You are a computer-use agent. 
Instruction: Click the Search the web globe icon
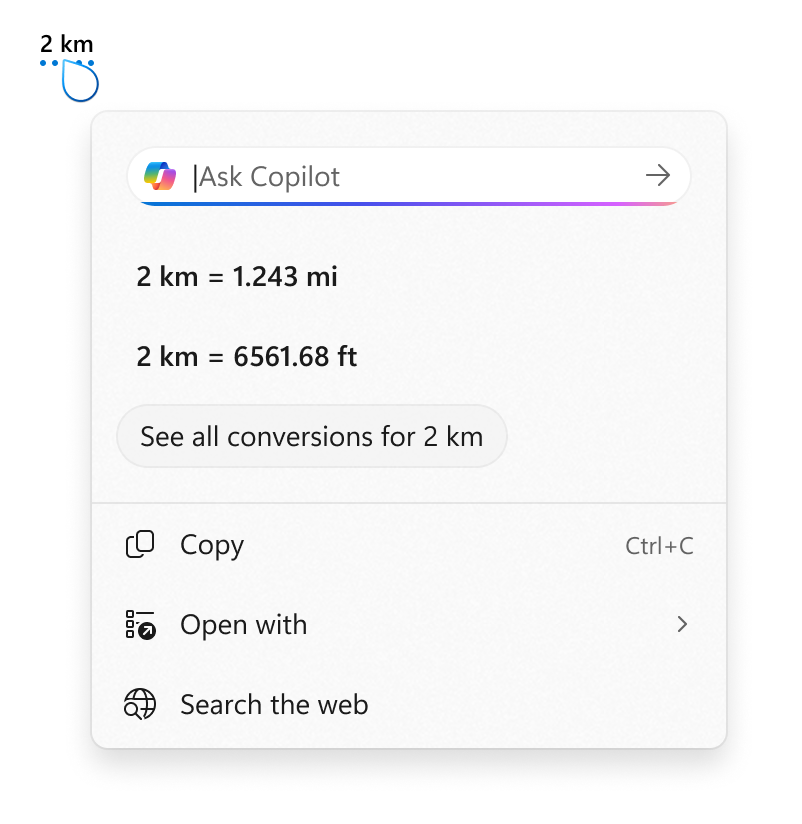coord(140,705)
